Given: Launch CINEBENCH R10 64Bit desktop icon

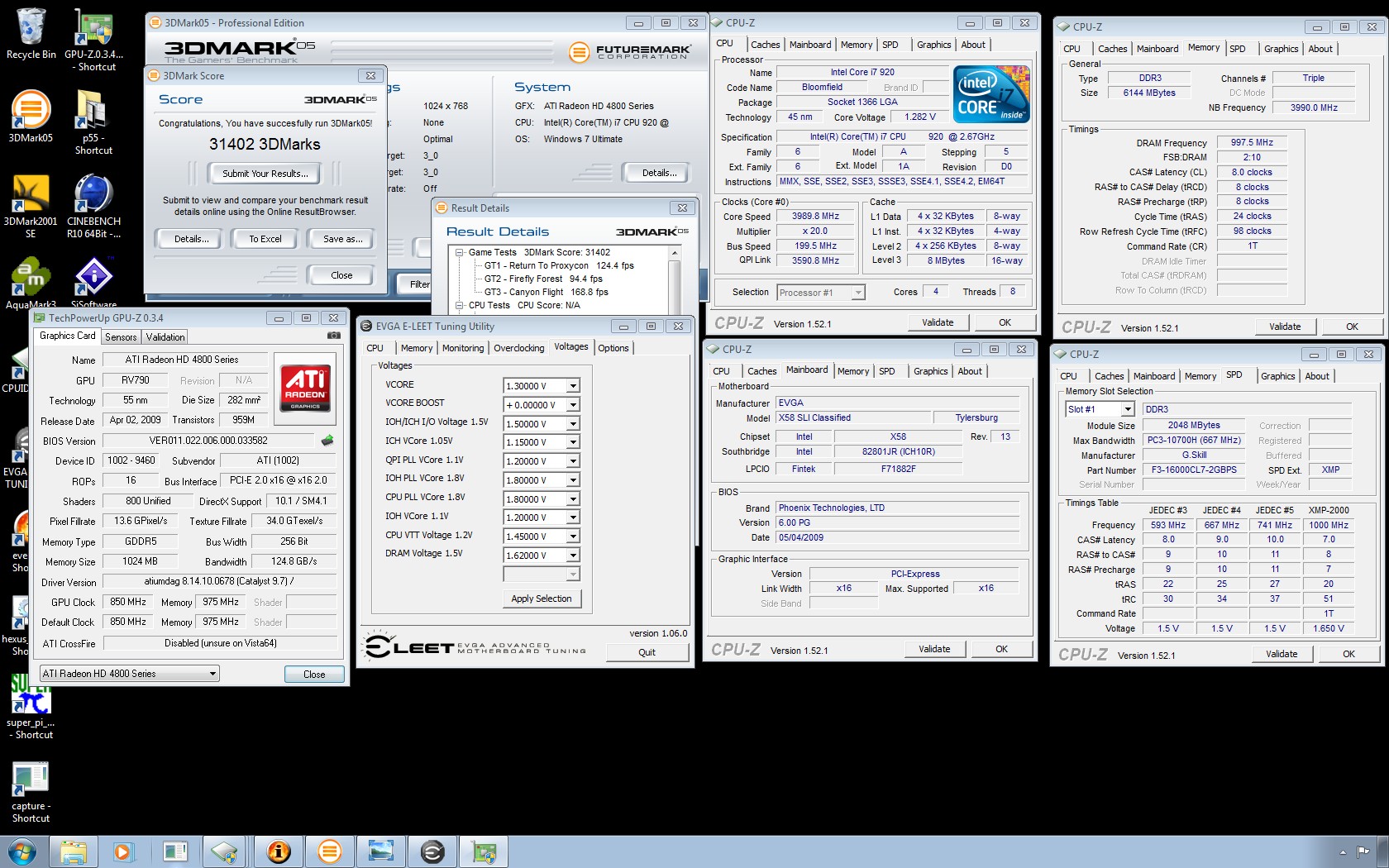Looking at the screenshot, I should click(93, 207).
